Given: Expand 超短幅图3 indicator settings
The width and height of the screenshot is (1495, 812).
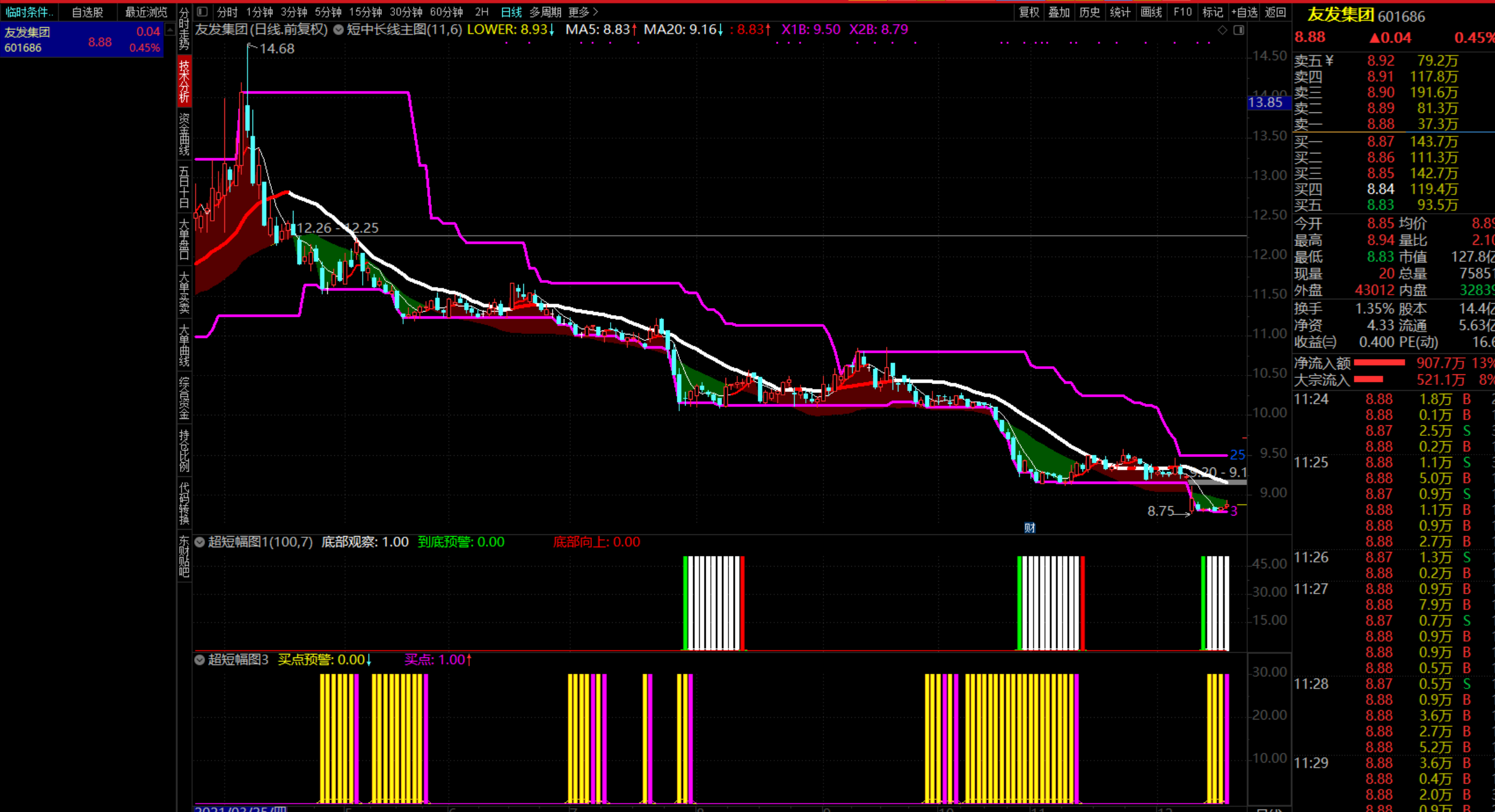Looking at the screenshot, I should 200,660.
